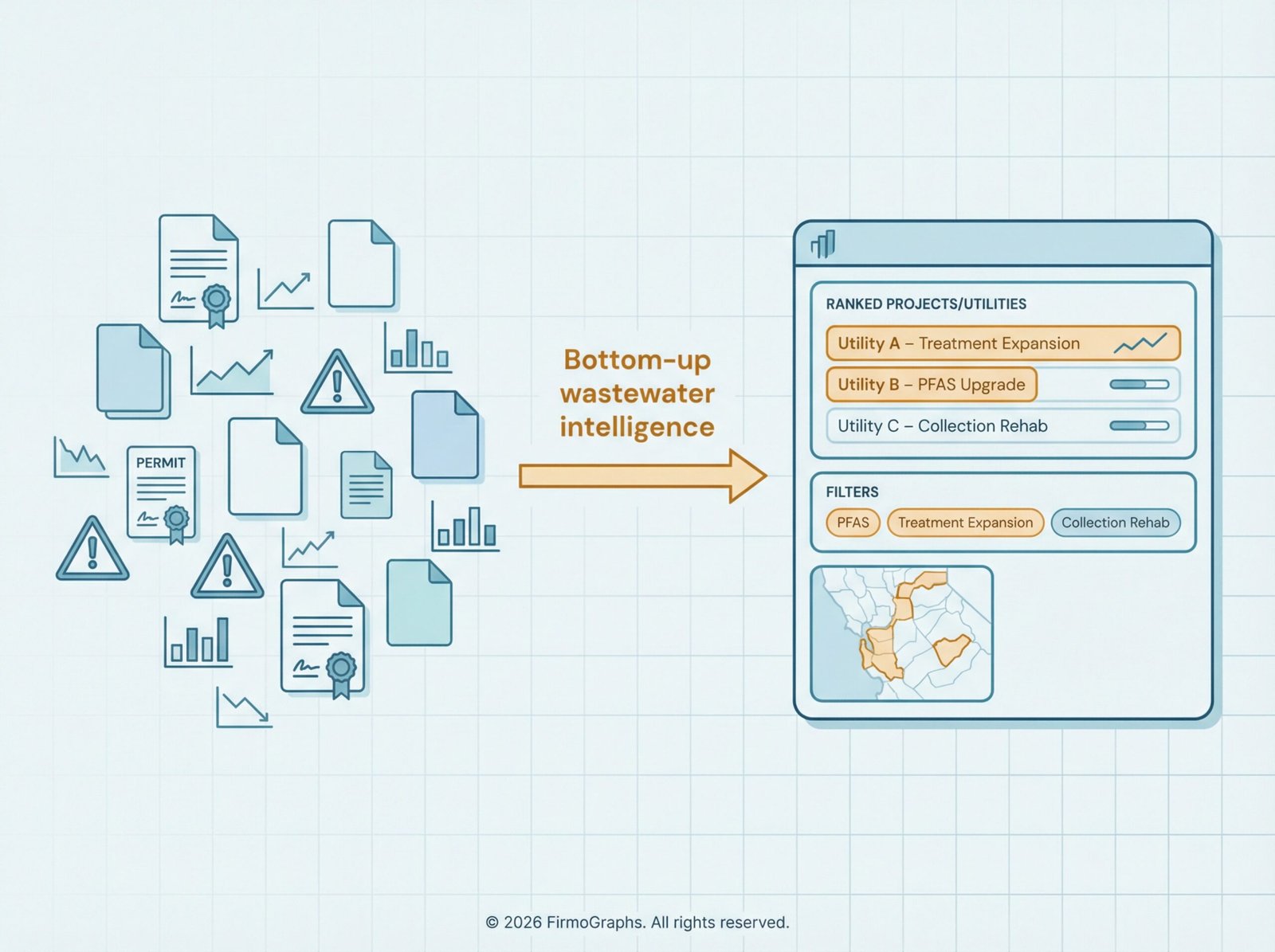Click the 'Bottom-up wastewater intelligence' label
The image size is (1275, 952).
(637, 394)
